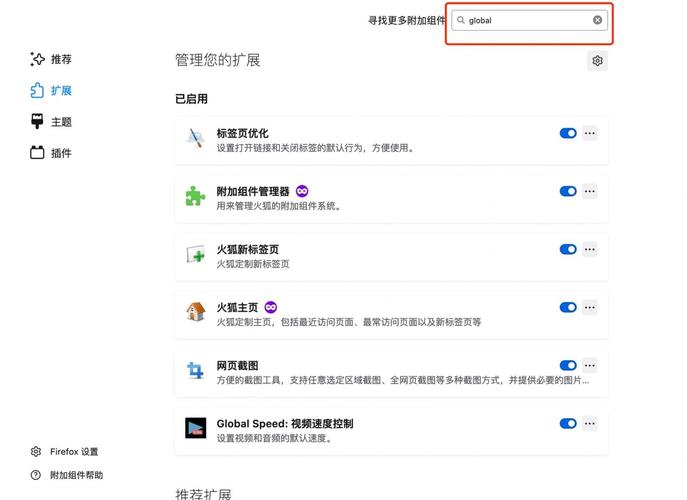Click the sparkle icon beside 推荐

tap(37, 59)
